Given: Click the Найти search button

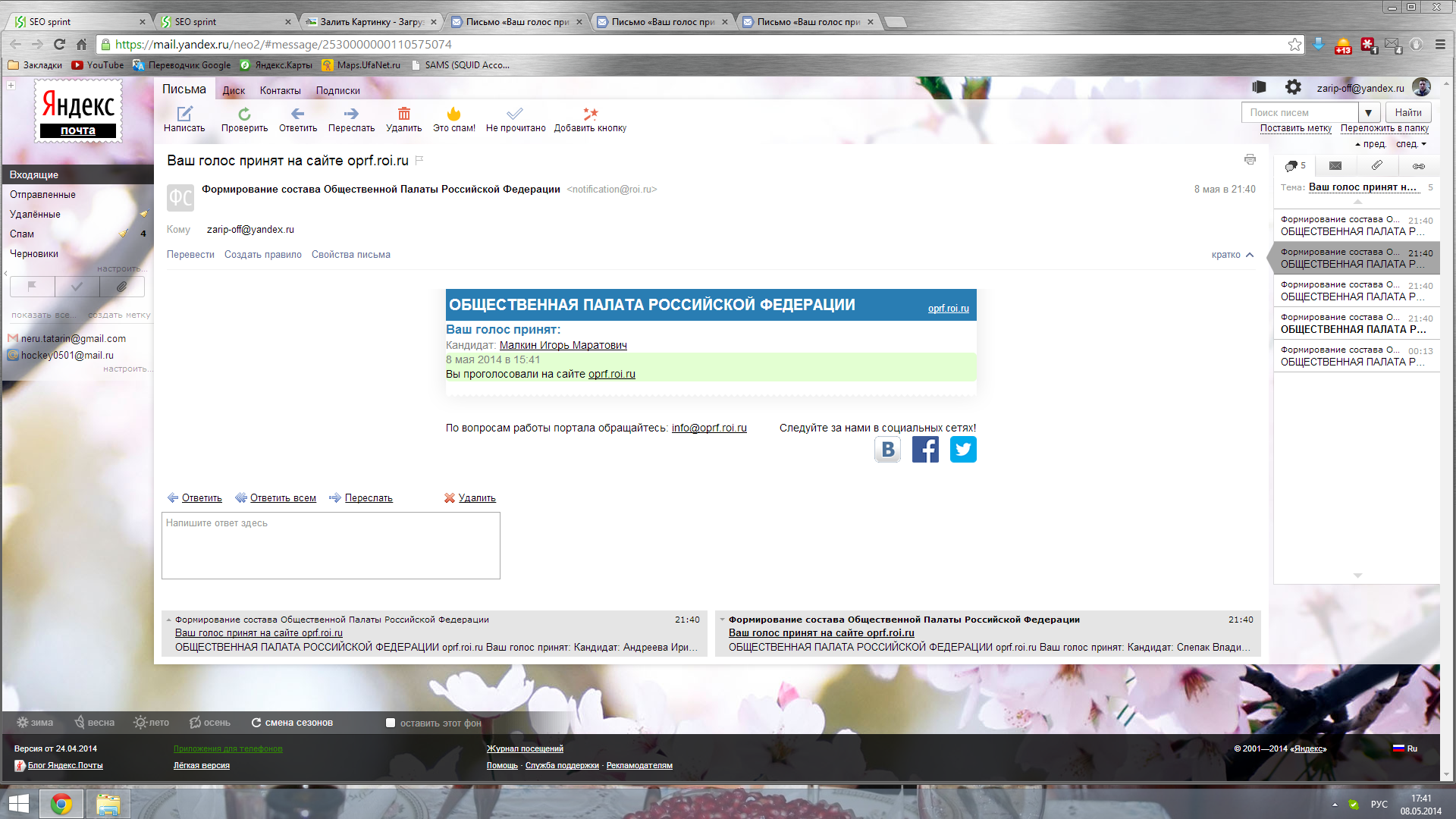Looking at the screenshot, I should click(1408, 113).
